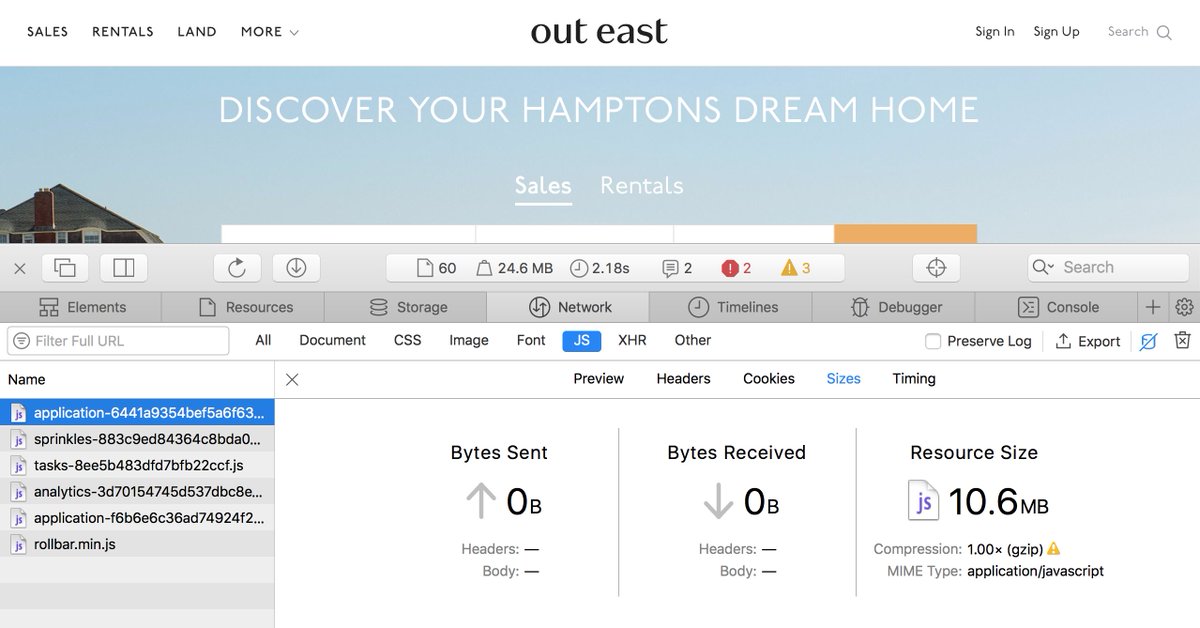Clear network items trash icon

coord(1182,341)
